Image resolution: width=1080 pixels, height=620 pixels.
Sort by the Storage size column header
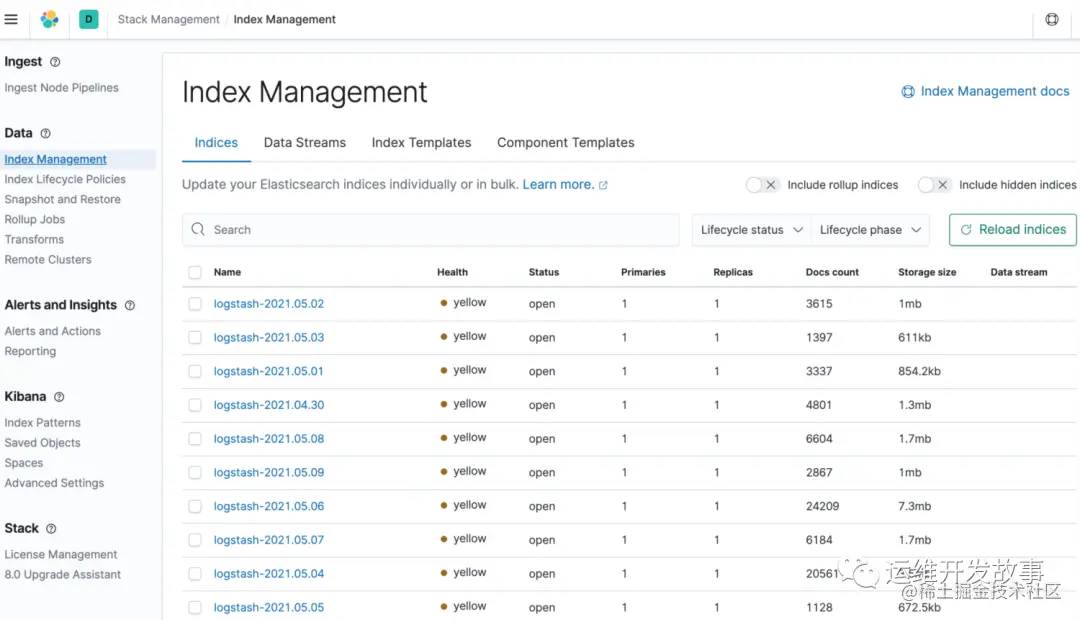[x=927, y=272]
